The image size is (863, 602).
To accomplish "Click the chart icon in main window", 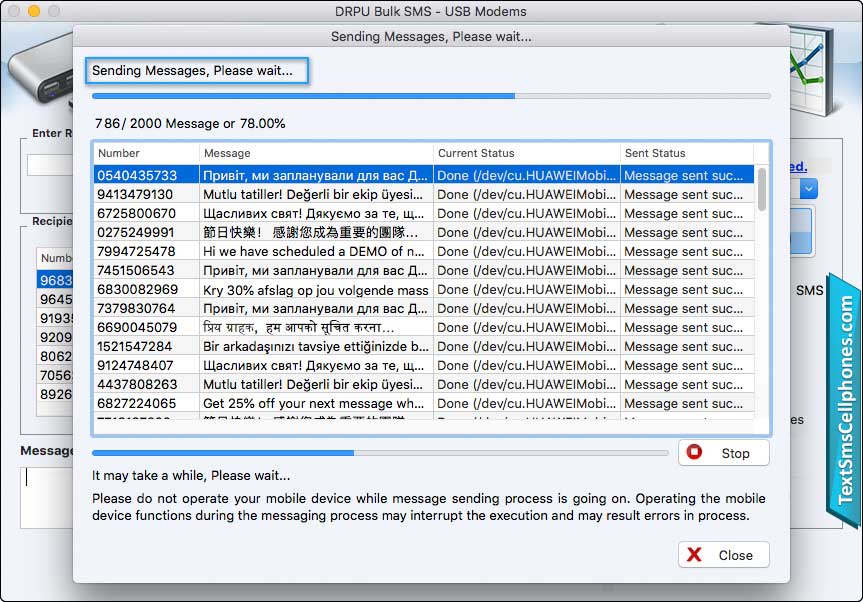I will [x=810, y=69].
